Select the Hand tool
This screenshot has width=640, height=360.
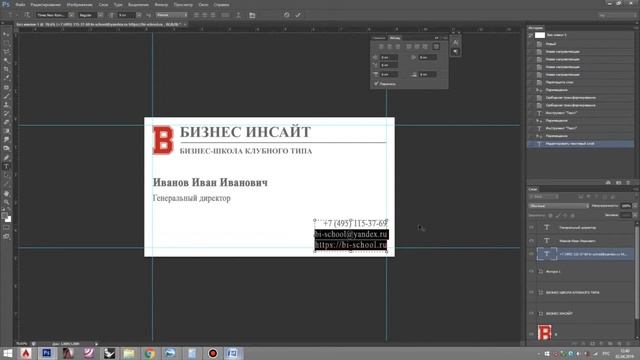[x=6, y=193]
